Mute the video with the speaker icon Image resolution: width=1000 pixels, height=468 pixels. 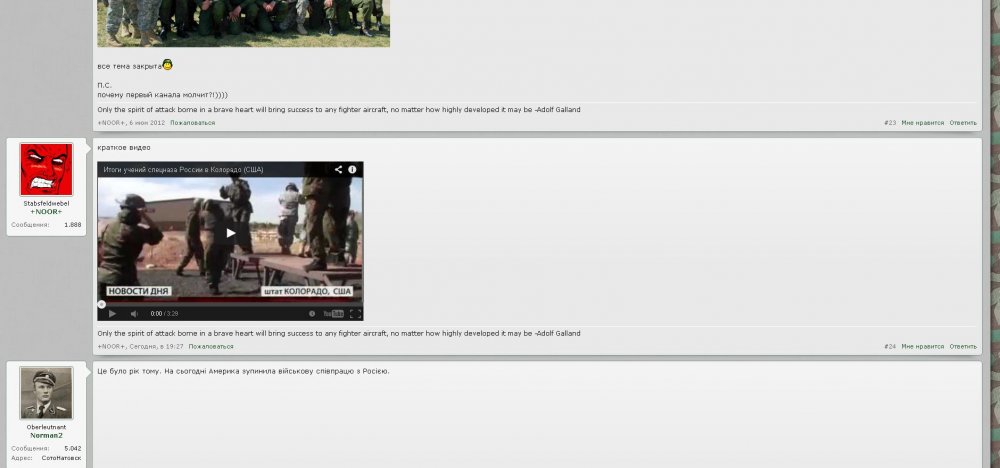click(134, 314)
